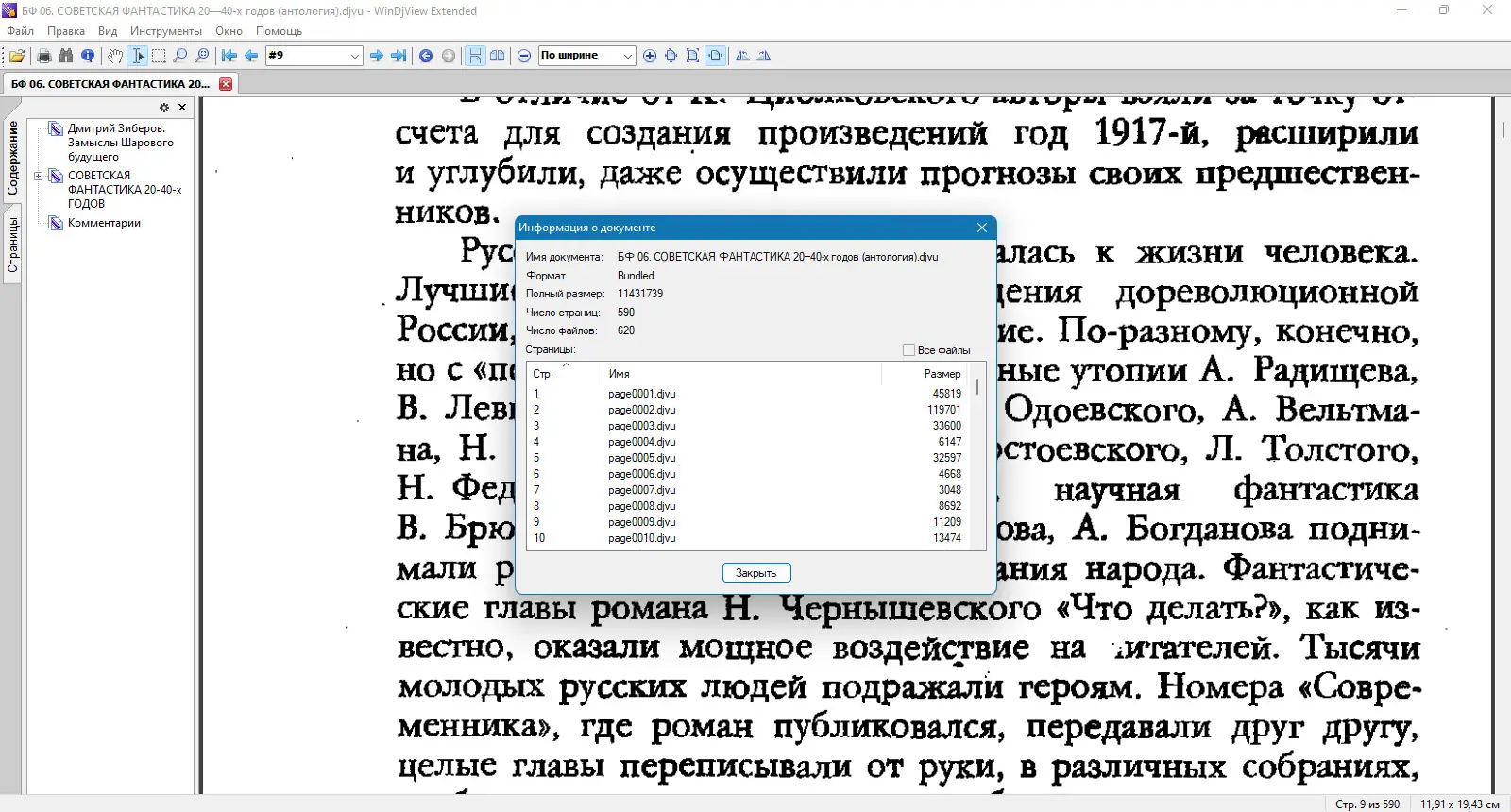Toggle continuous page layout mode
This screenshot has height=812, width=1511.
click(x=475, y=56)
